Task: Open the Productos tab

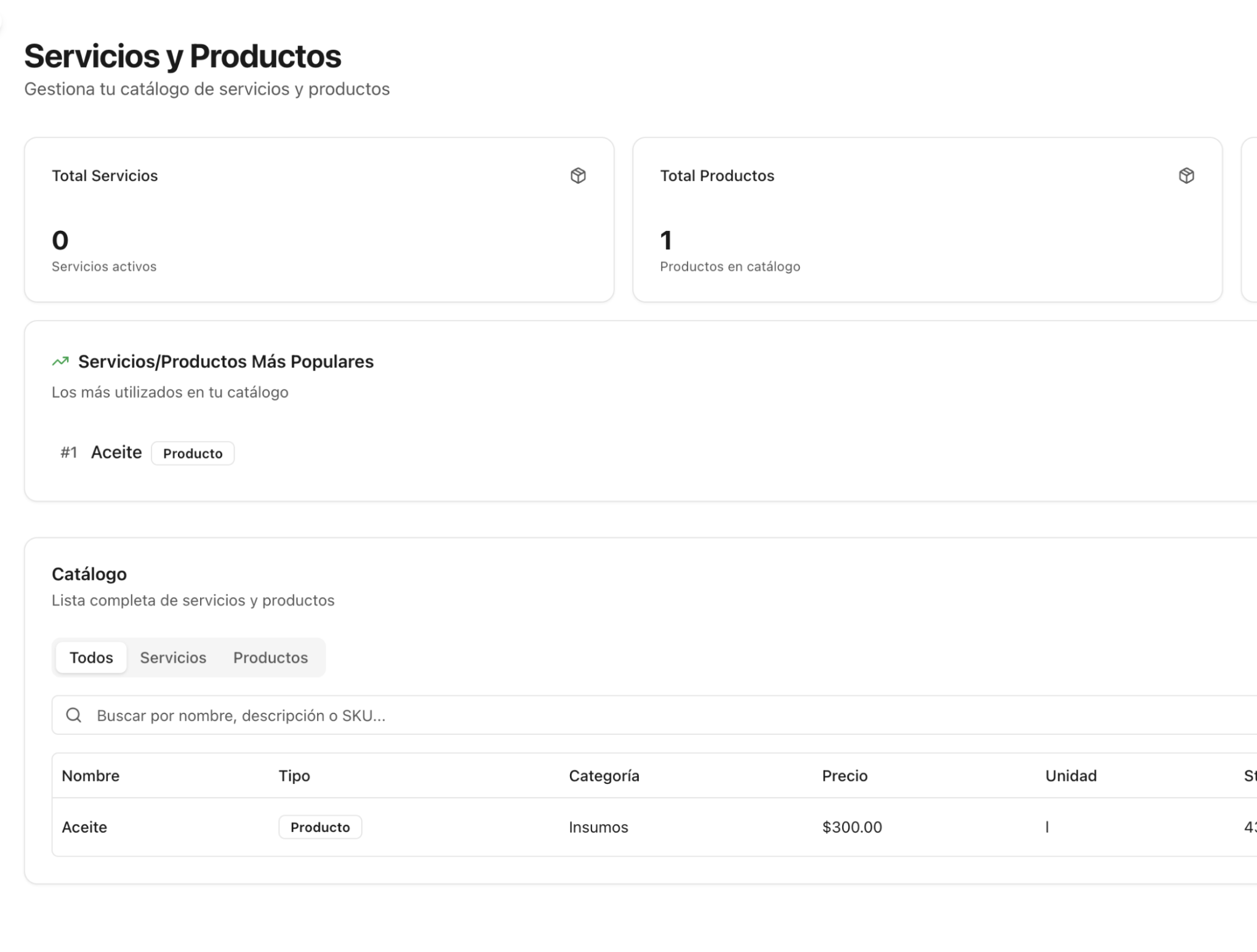Action: click(270, 657)
